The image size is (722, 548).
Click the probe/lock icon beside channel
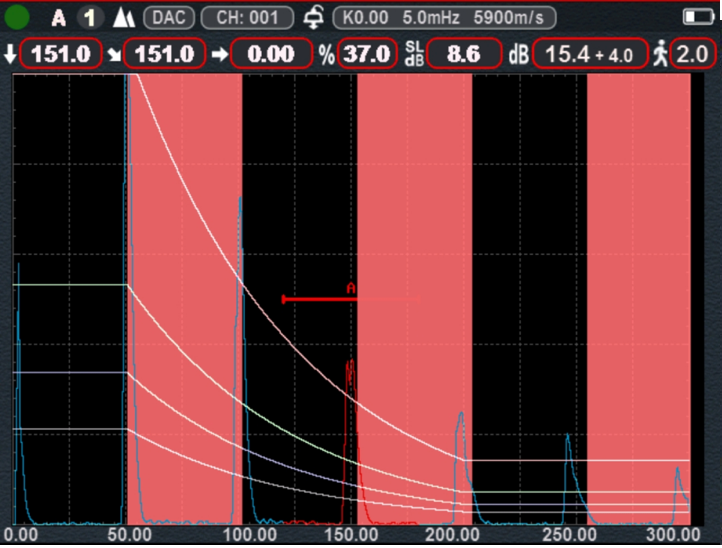312,18
